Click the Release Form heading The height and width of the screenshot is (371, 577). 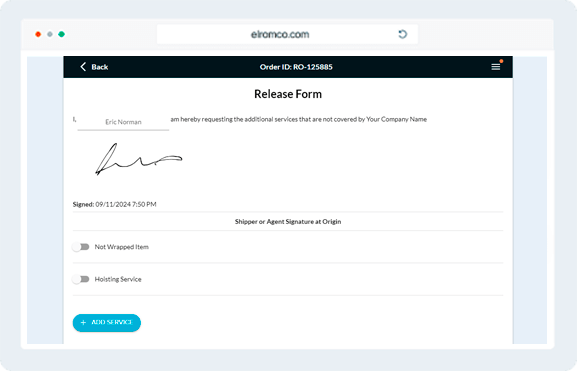point(288,94)
